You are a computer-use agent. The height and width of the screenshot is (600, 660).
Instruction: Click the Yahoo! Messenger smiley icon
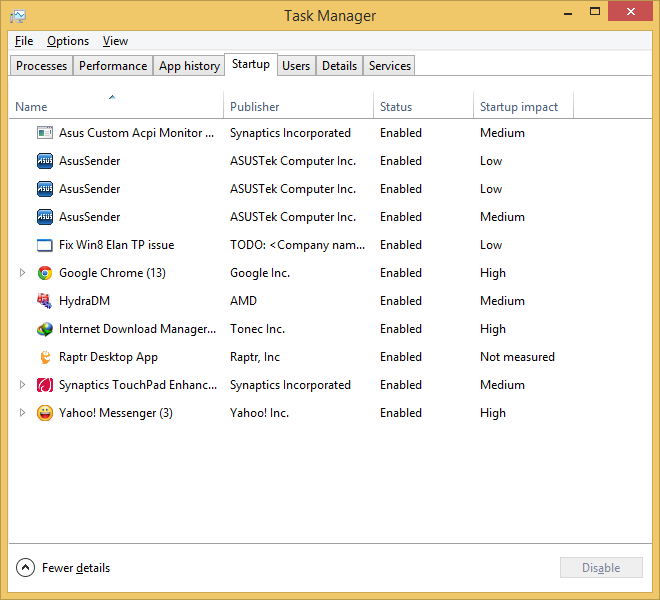(45, 413)
